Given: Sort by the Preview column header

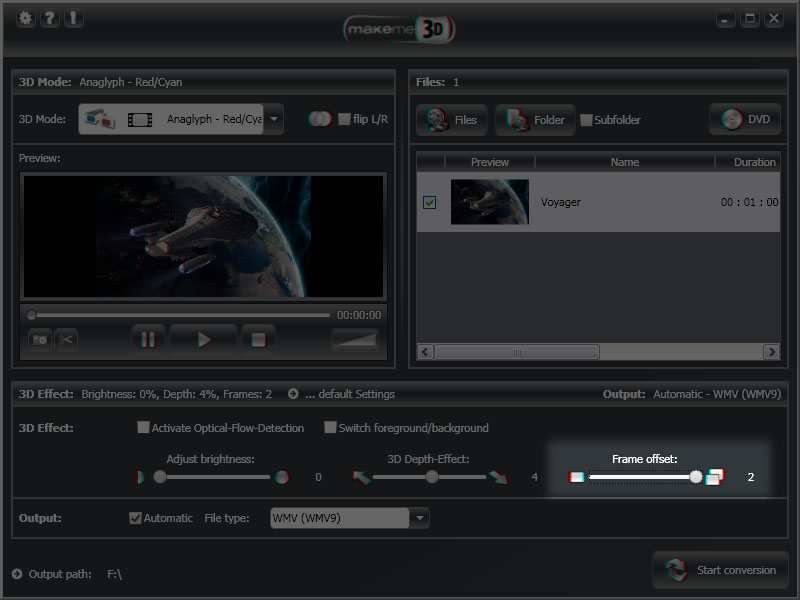Looking at the screenshot, I should point(490,162).
